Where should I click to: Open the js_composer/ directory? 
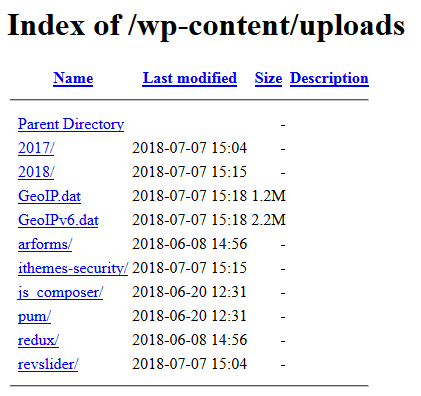pyautogui.click(x=60, y=292)
